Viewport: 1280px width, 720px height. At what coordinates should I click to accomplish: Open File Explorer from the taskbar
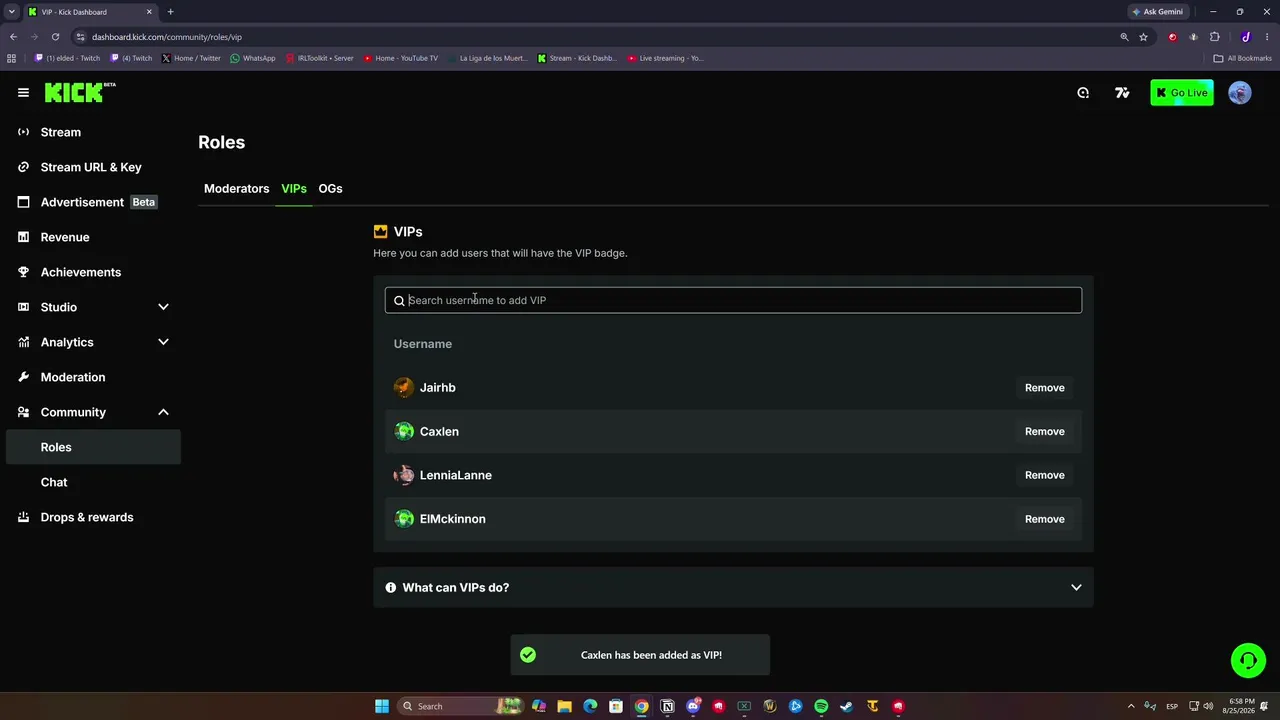click(x=564, y=706)
